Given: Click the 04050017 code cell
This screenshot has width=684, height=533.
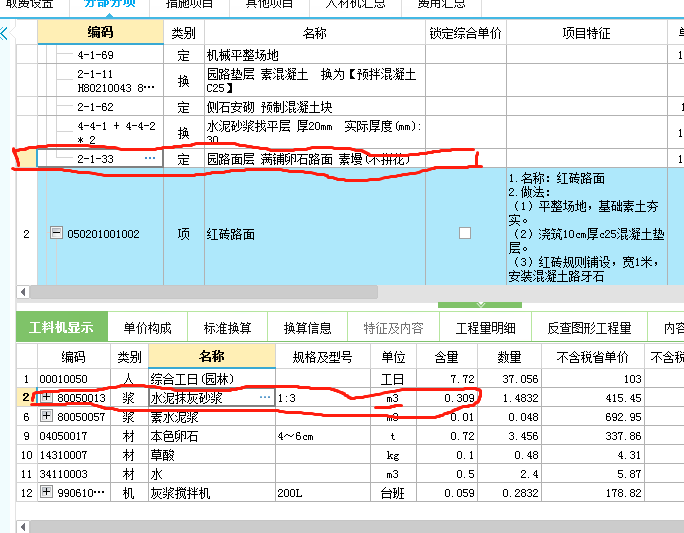Looking at the screenshot, I should [74, 435].
